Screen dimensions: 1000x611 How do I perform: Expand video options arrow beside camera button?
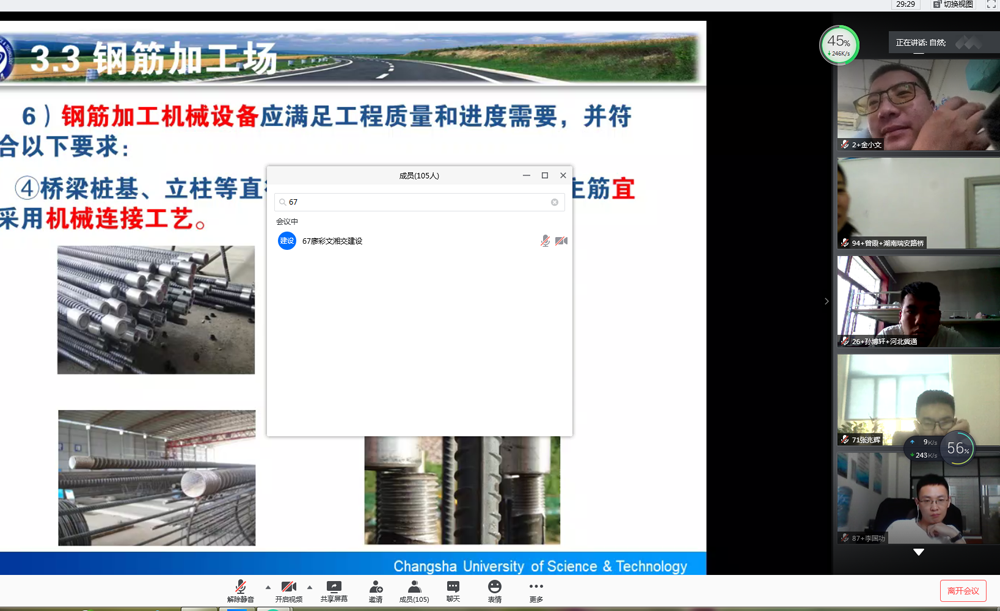point(310,587)
